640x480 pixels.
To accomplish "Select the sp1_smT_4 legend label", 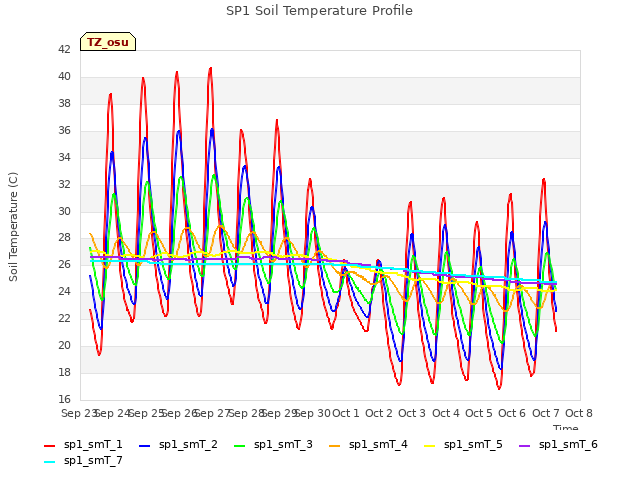I will [378, 444].
